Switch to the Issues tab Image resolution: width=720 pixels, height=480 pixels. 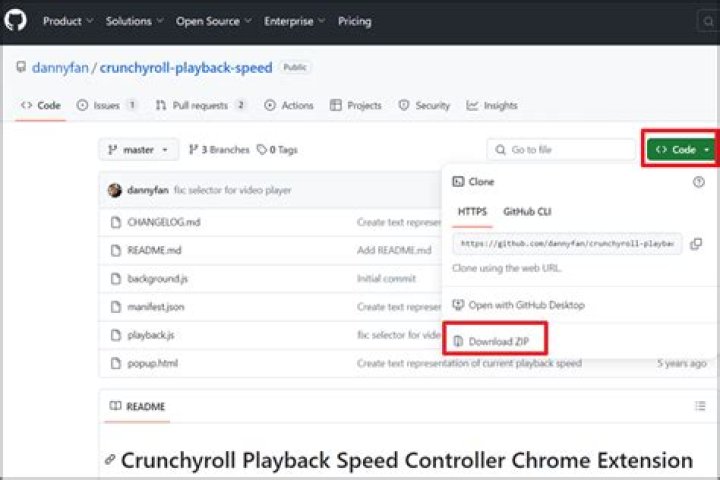pos(107,105)
